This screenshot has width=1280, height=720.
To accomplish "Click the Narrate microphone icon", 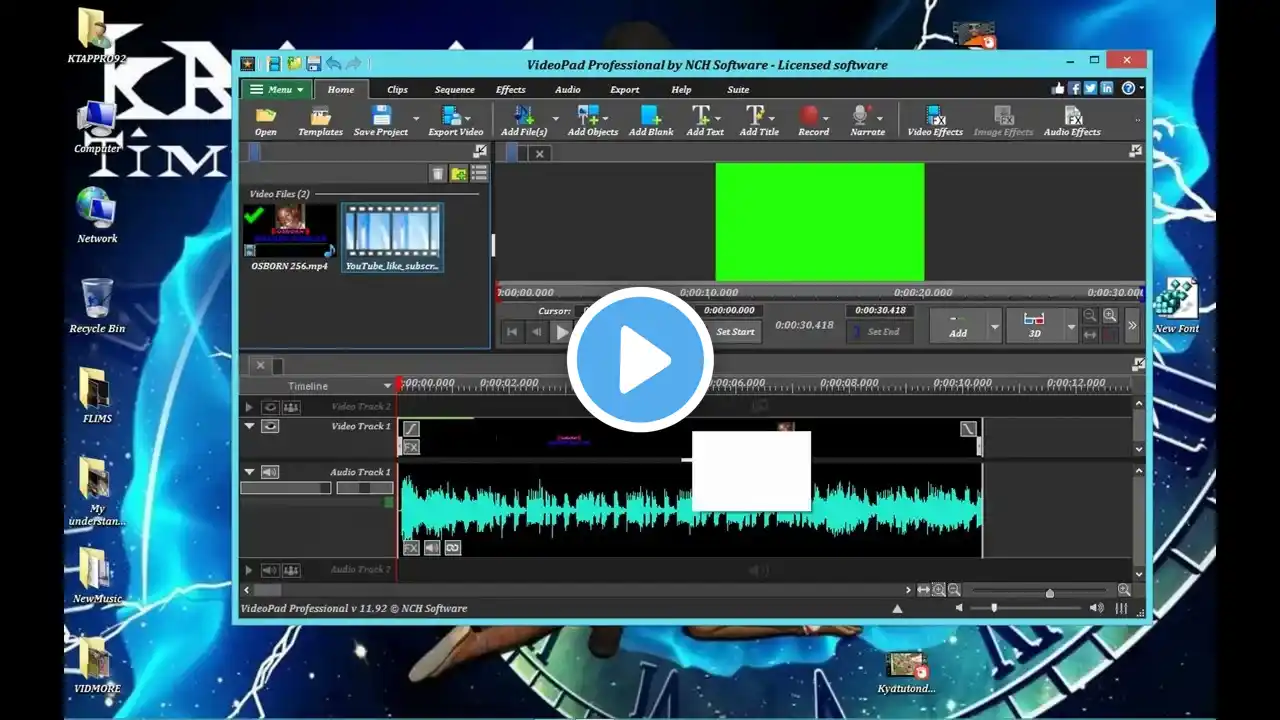I will pos(862,117).
